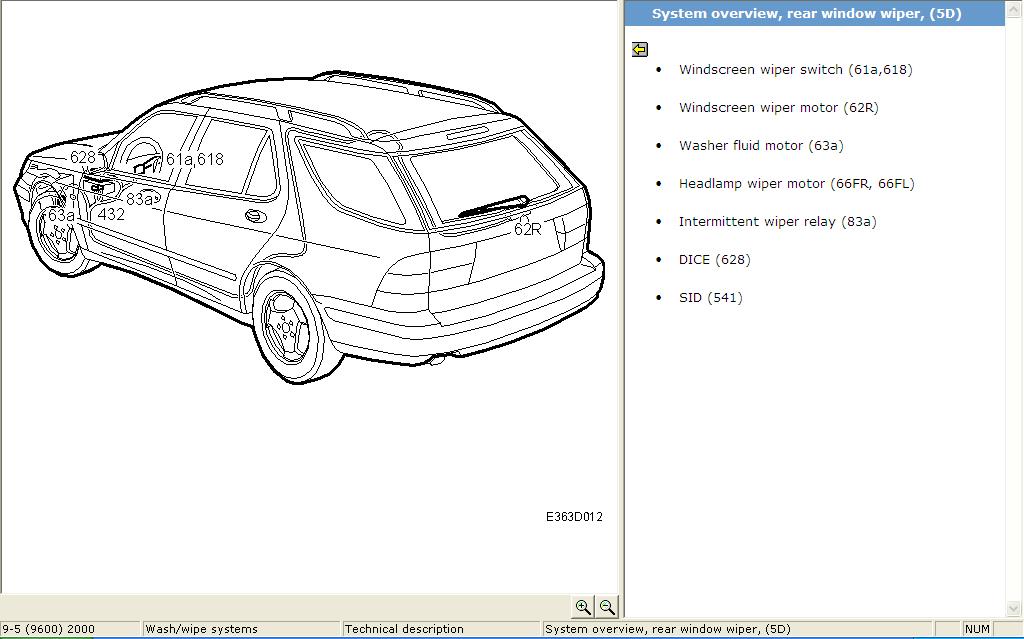Click the 9-5 (9600) 2000 status bar entry

pos(70,629)
